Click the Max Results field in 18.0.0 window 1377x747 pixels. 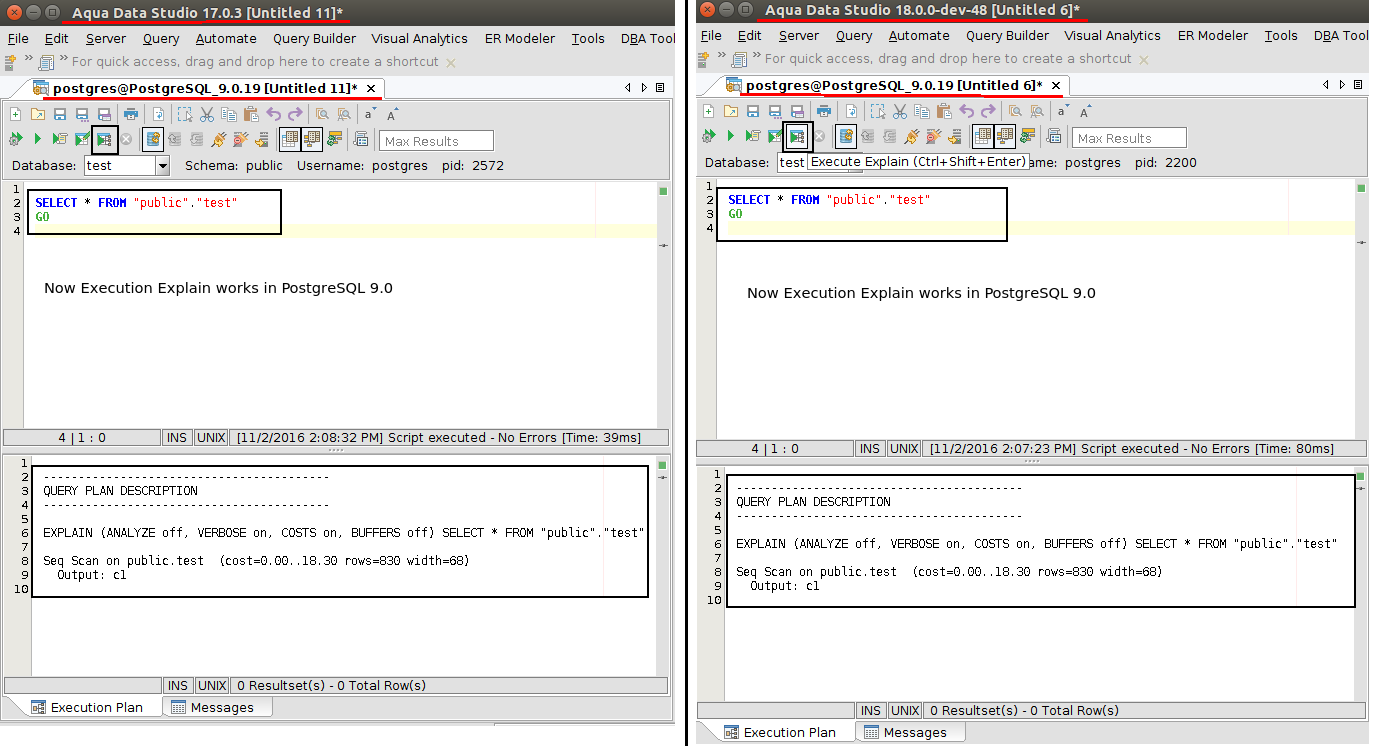1129,138
